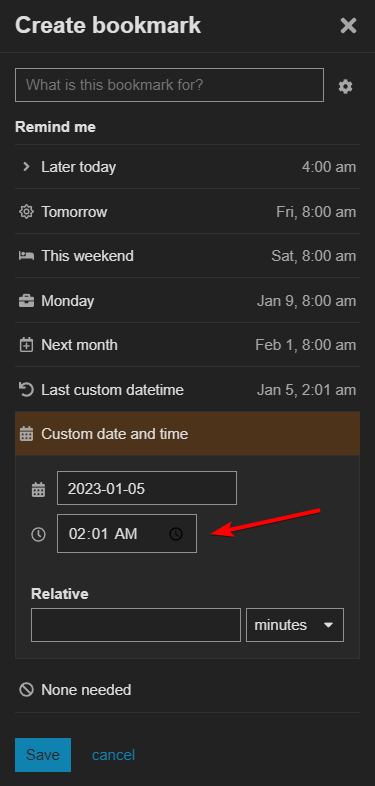Click the briefcase icon beside Monday

click(26, 301)
